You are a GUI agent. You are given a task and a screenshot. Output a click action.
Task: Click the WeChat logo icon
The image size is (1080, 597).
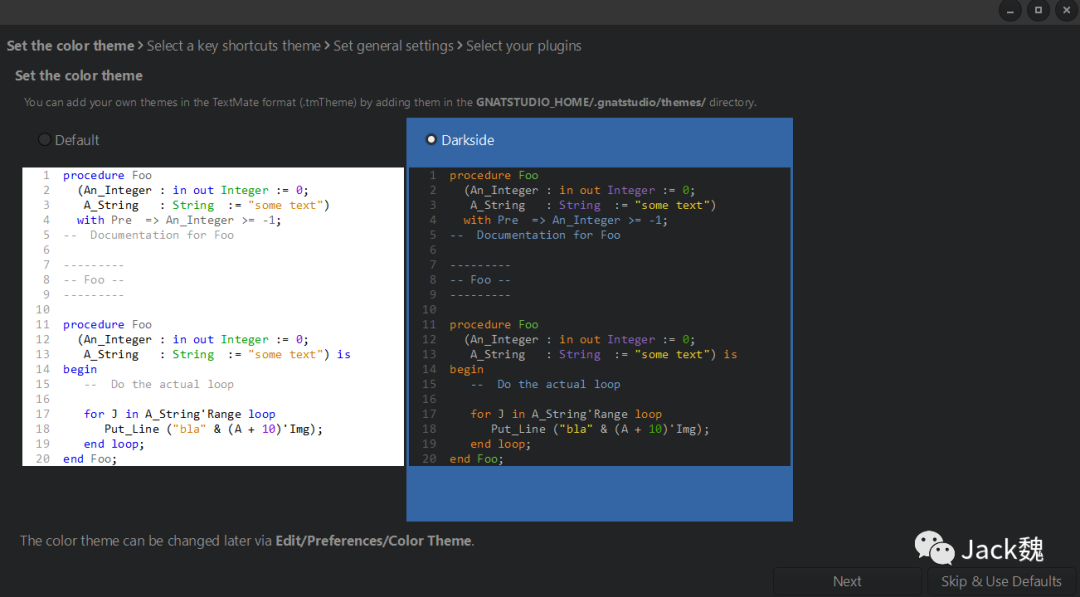click(934, 547)
